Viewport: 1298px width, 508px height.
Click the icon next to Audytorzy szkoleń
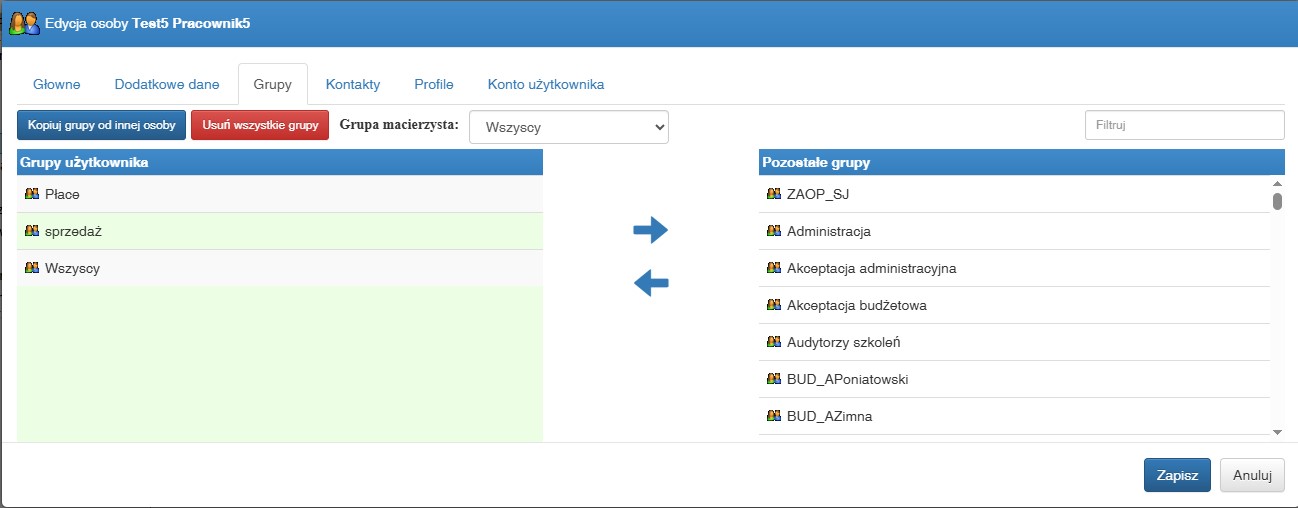[774, 342]
